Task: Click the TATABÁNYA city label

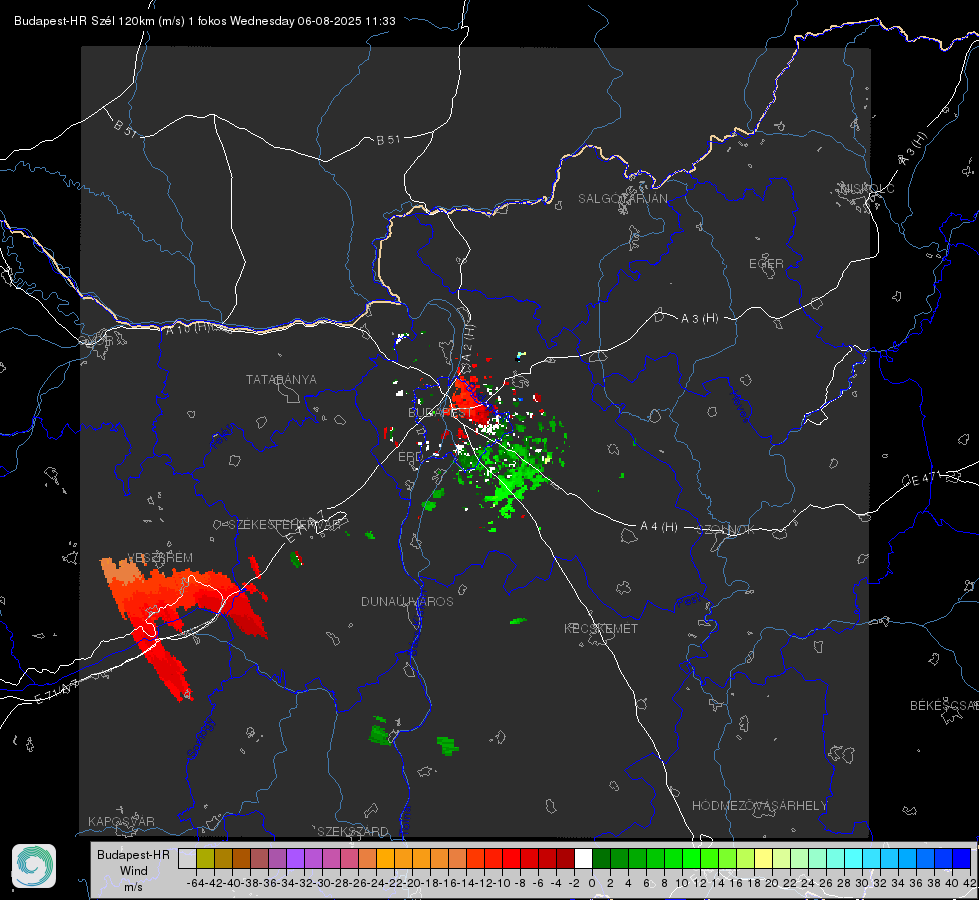Action: pyautogui.click(x=281, y=379)
